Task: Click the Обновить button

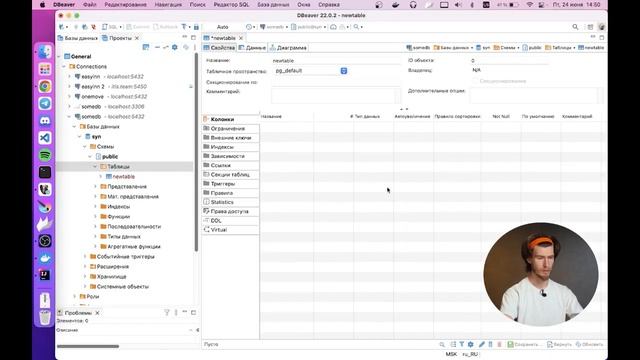Action: point(589,344)
